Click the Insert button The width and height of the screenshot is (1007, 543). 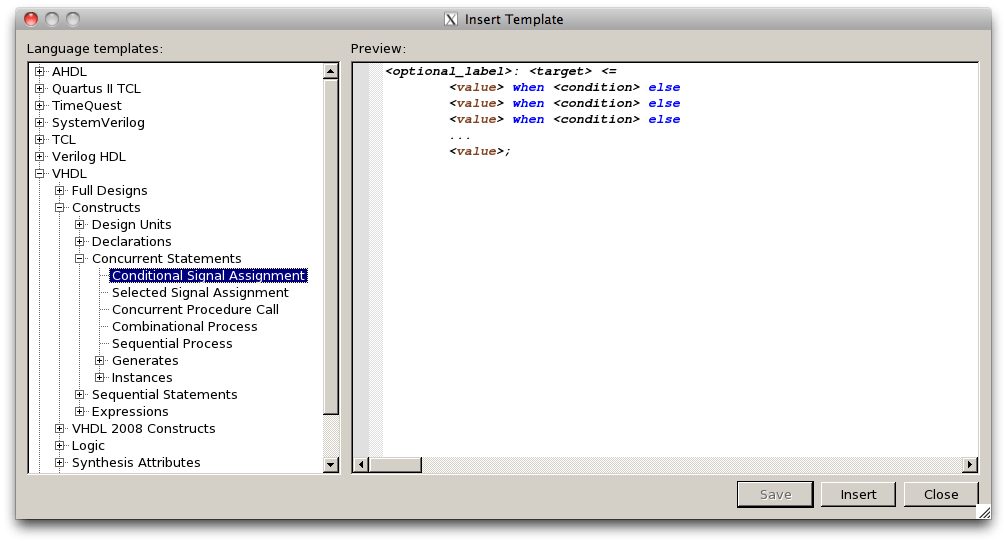point(858,494)
